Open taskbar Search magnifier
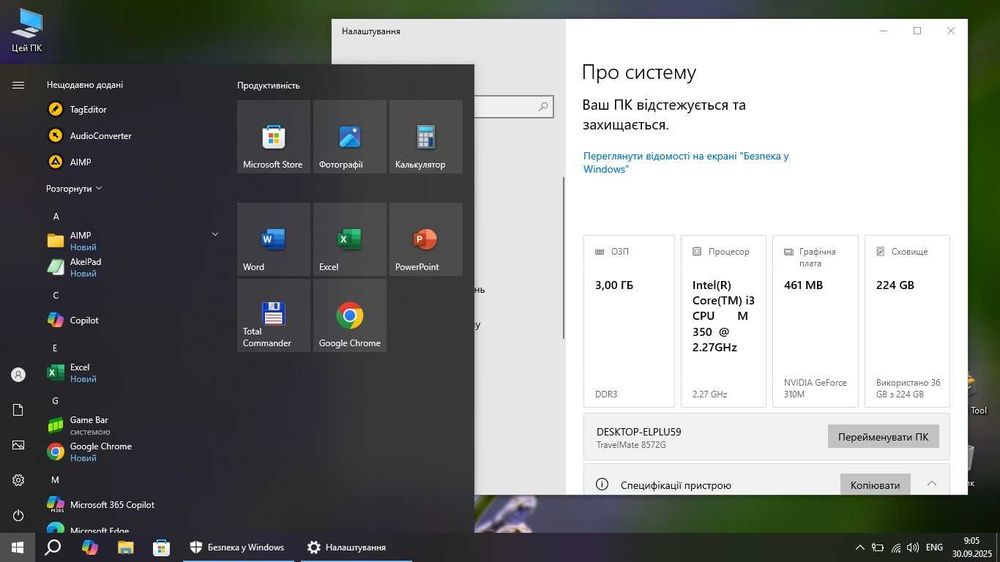The width and height of the screenshot is (1000, 562). (53, 547)
